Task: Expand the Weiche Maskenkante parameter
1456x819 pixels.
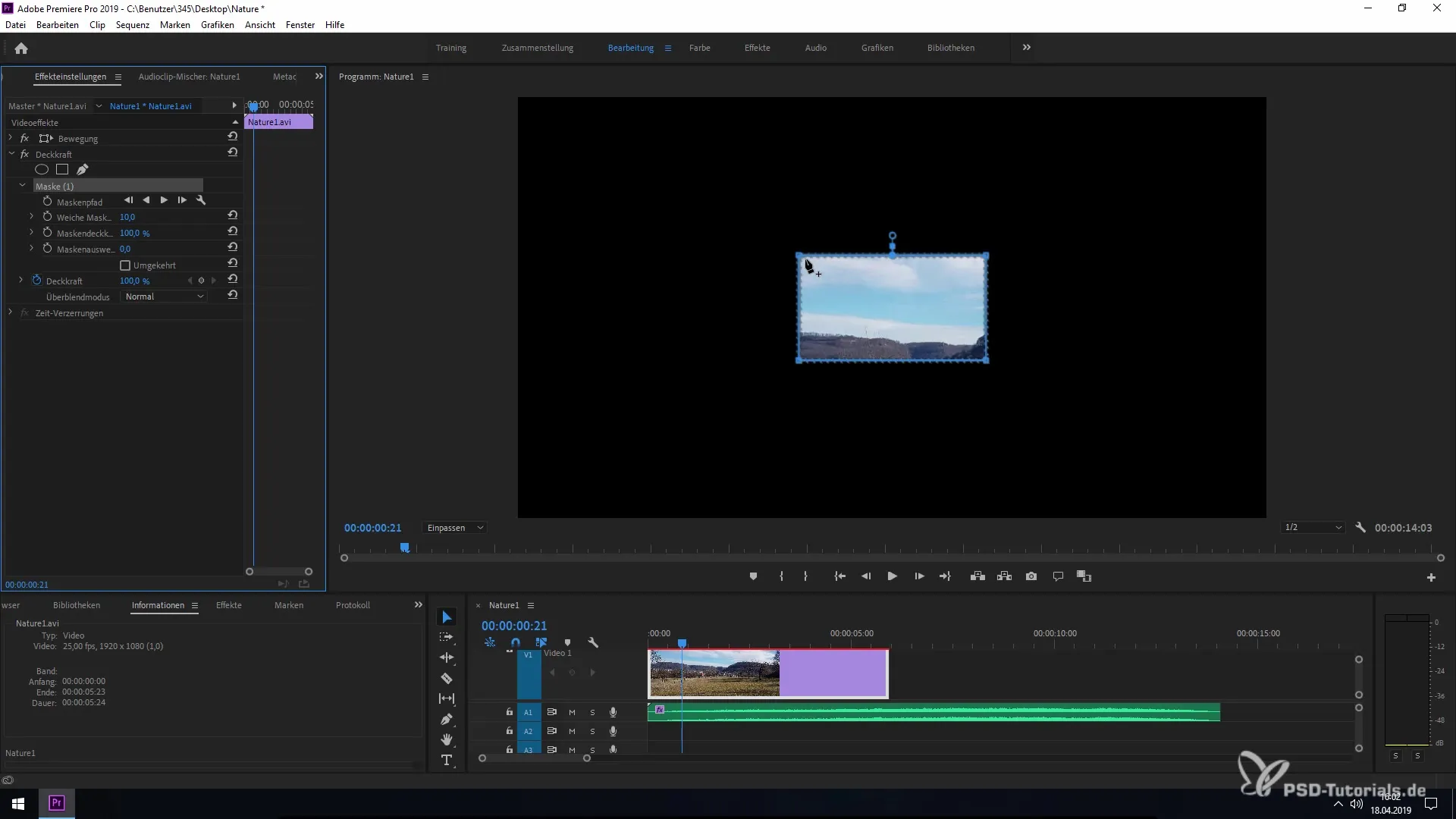Action: 31,217
